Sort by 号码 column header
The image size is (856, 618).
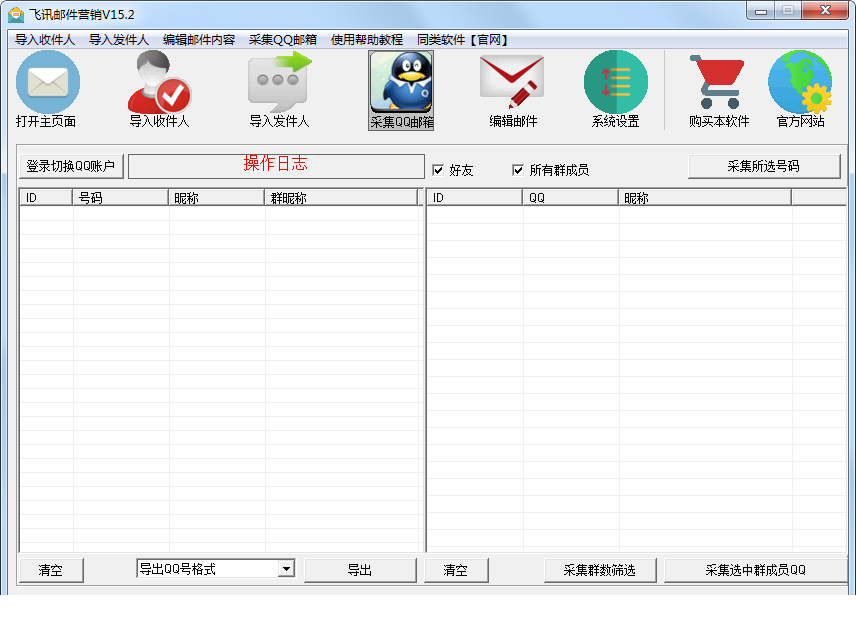point(120,198)
